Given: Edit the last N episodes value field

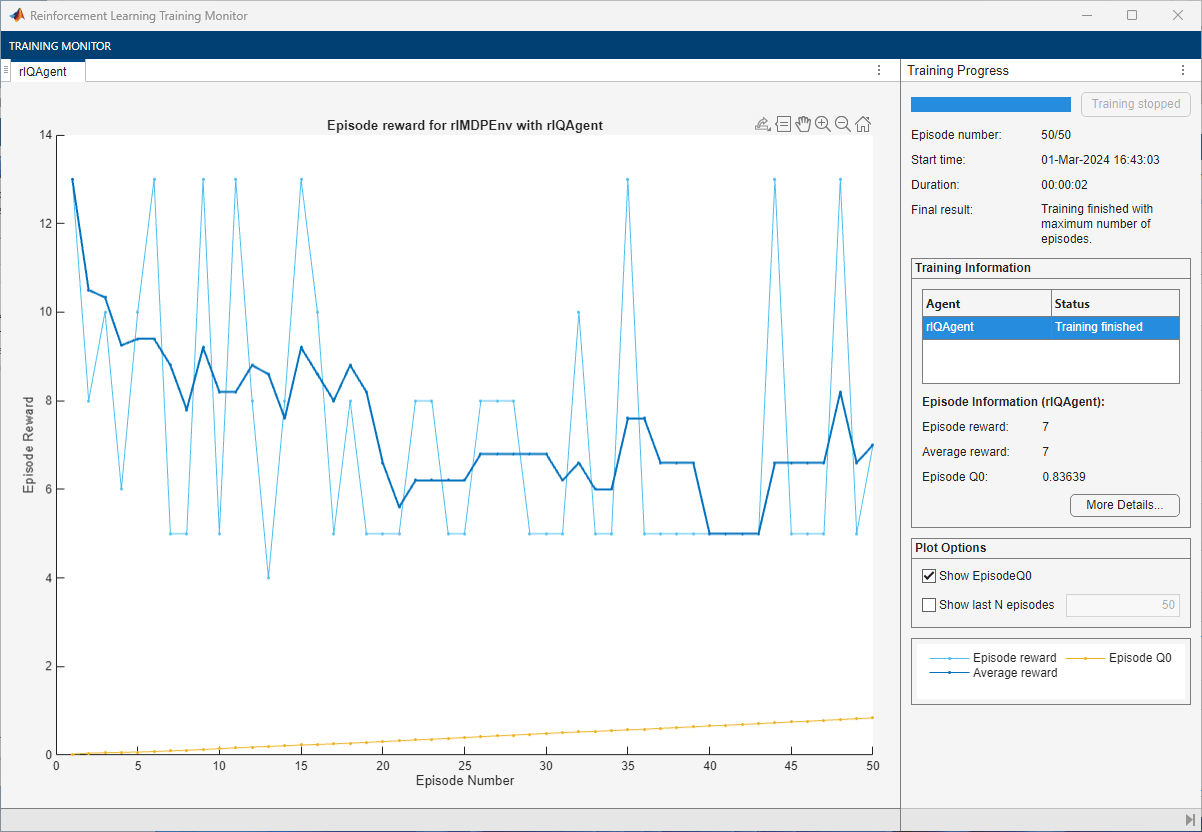Looking at the screenshot, I should (1124, 605).
